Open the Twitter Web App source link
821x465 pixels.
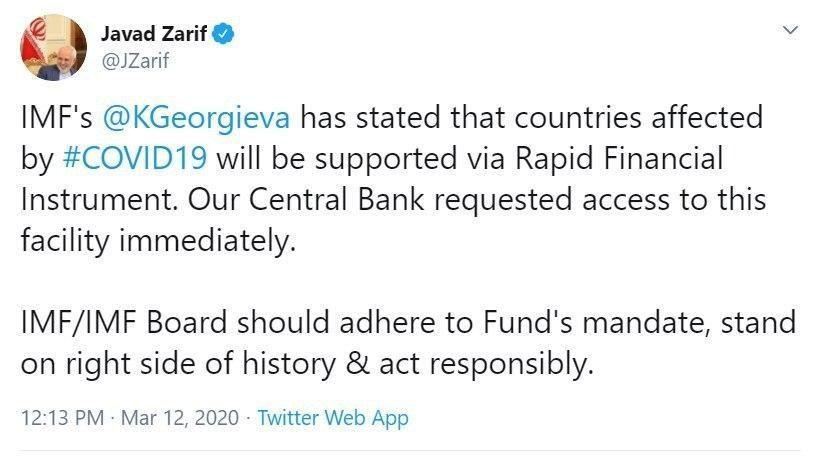tap(333, 418)
